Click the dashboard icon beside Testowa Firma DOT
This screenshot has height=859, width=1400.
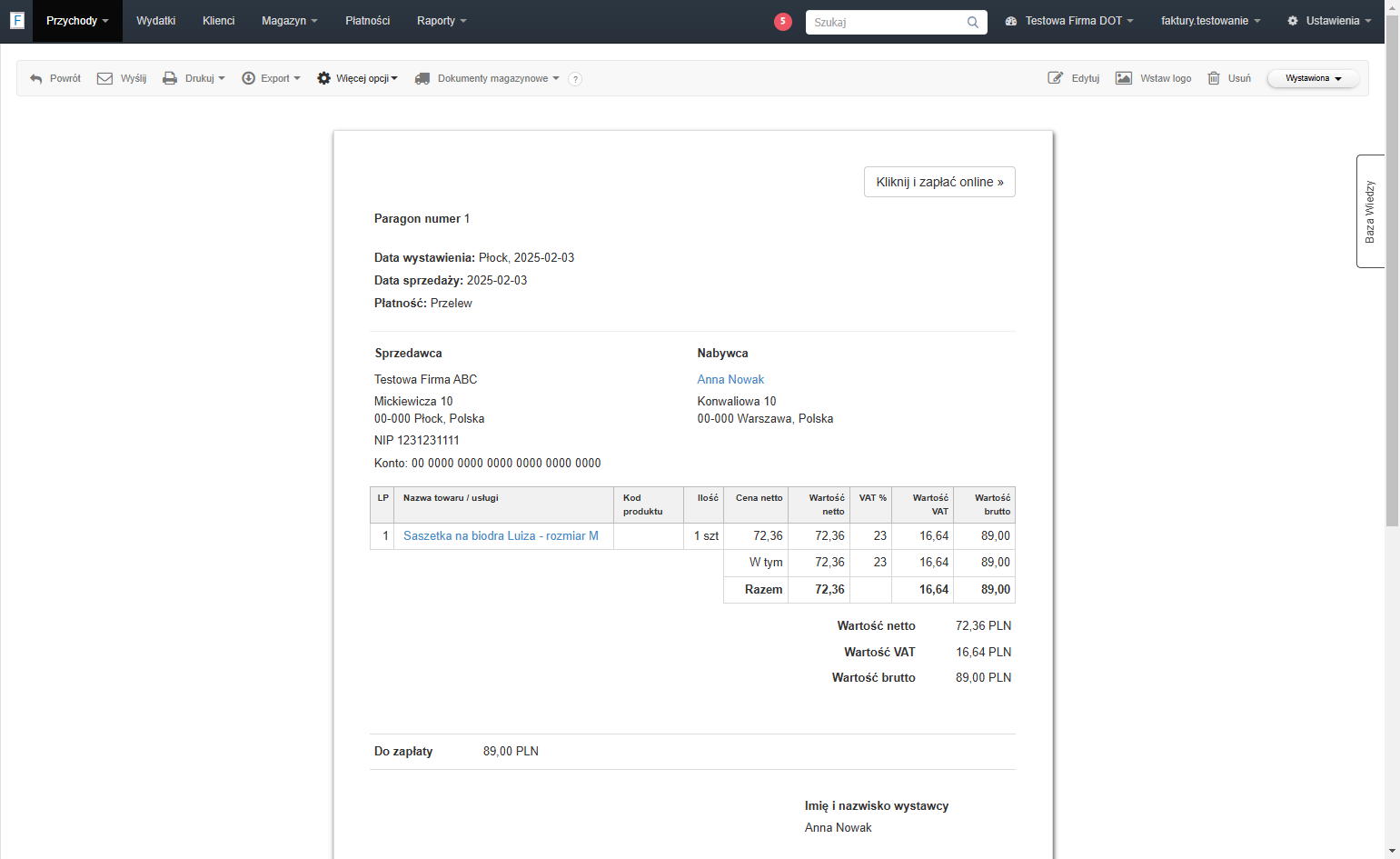(1011, 21)
